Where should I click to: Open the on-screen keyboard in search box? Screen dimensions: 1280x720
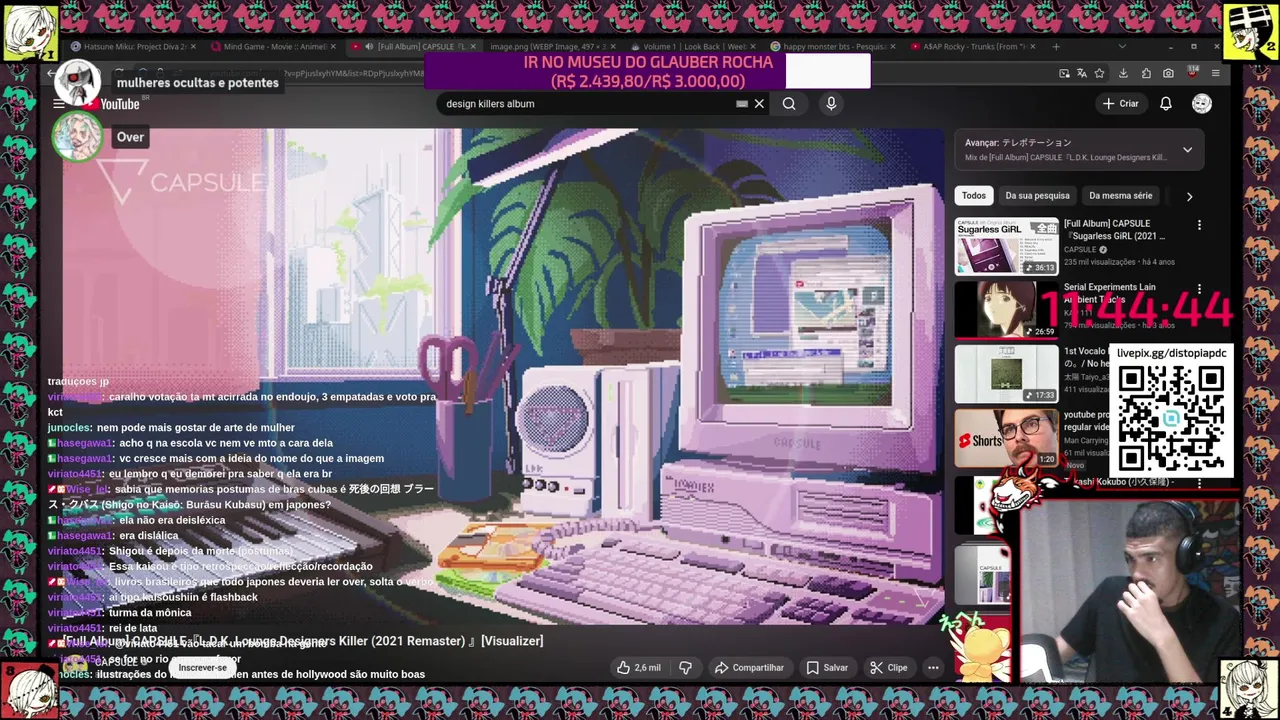[x=742, y=104]
